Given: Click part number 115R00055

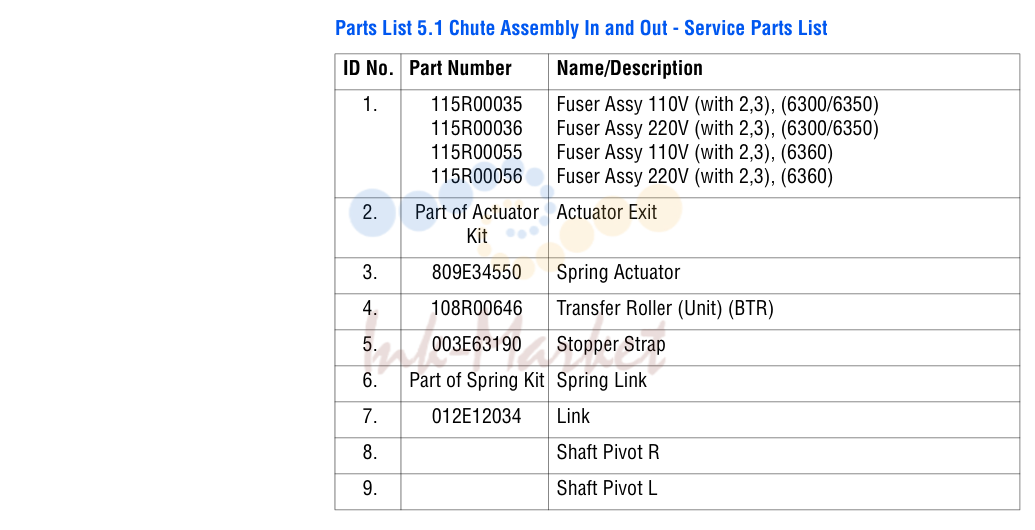Looking at the screenshot, I should [477, 152].
